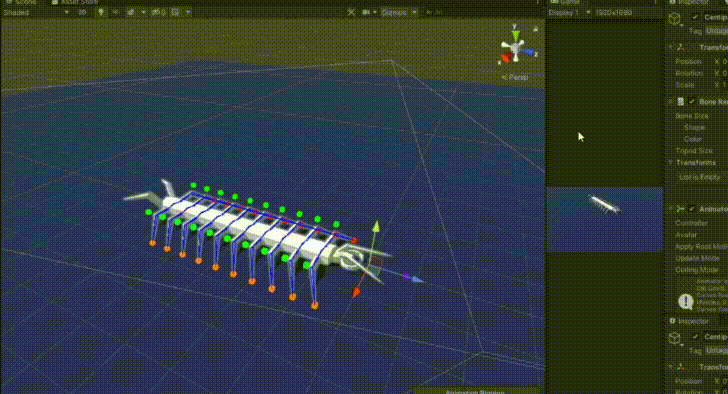Click the Persp projection label

515,78
